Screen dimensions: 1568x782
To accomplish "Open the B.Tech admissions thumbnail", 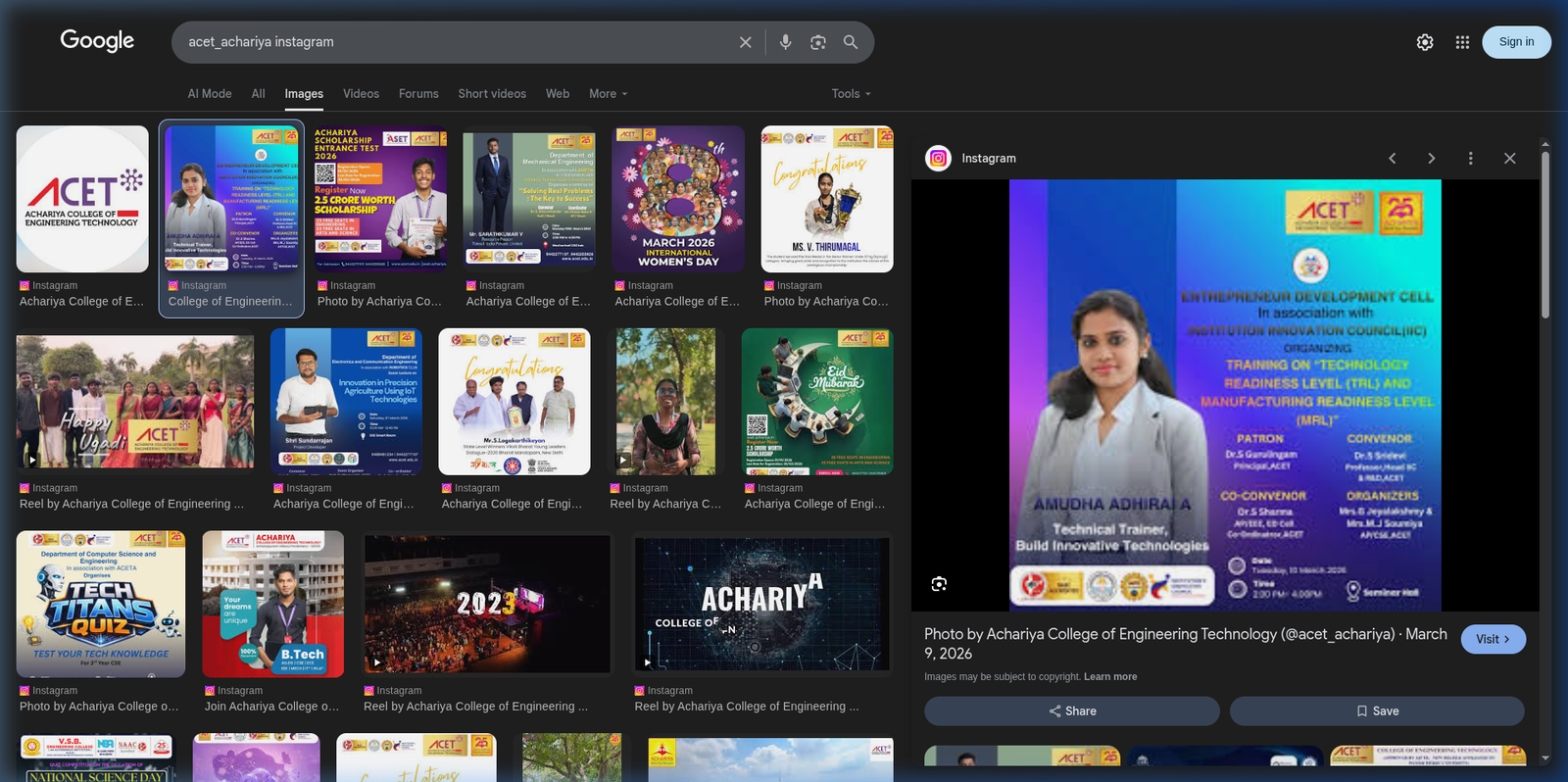I will [x=272, y=605].
